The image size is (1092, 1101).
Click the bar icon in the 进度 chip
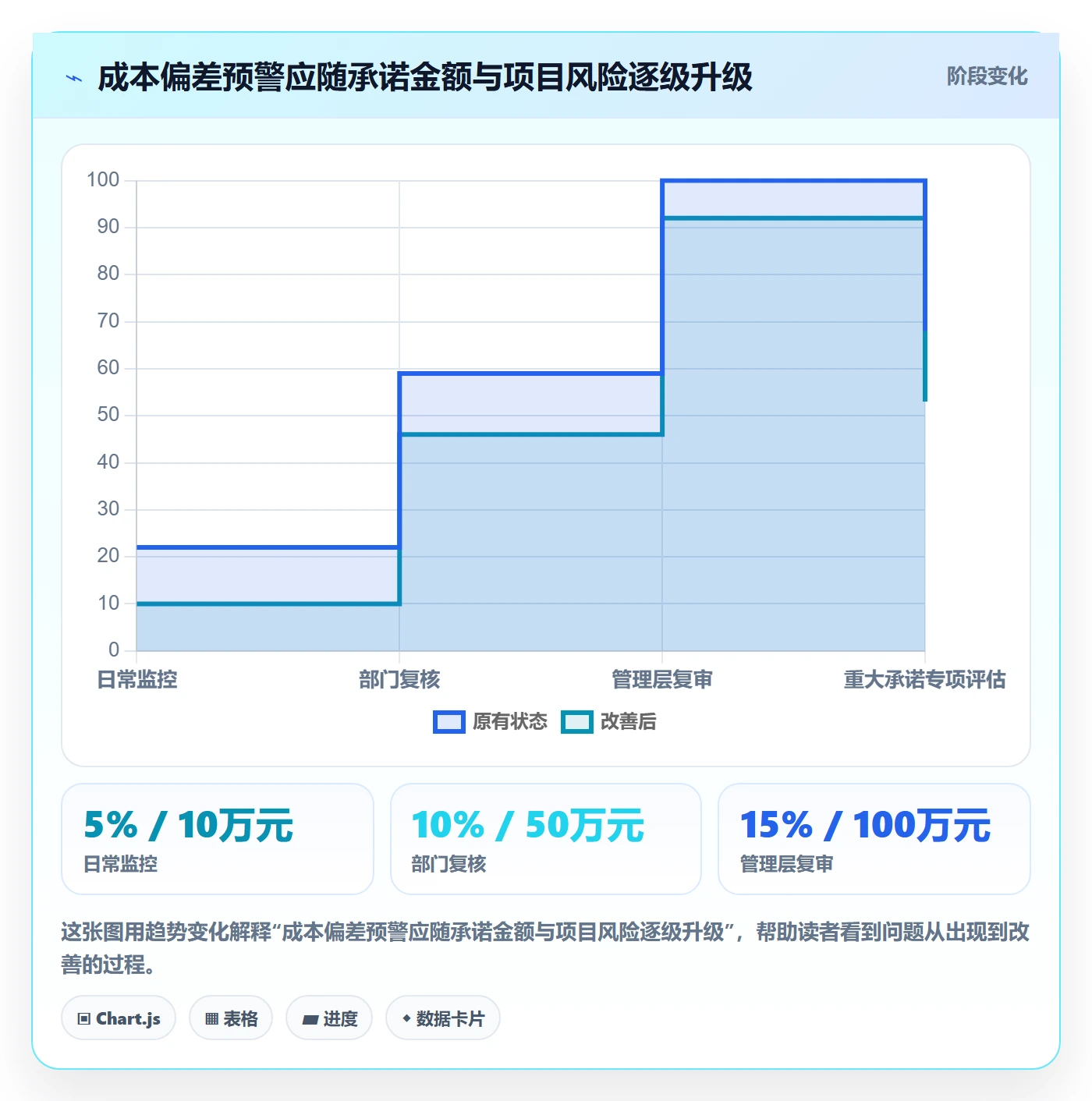(x=310, y=1019)
